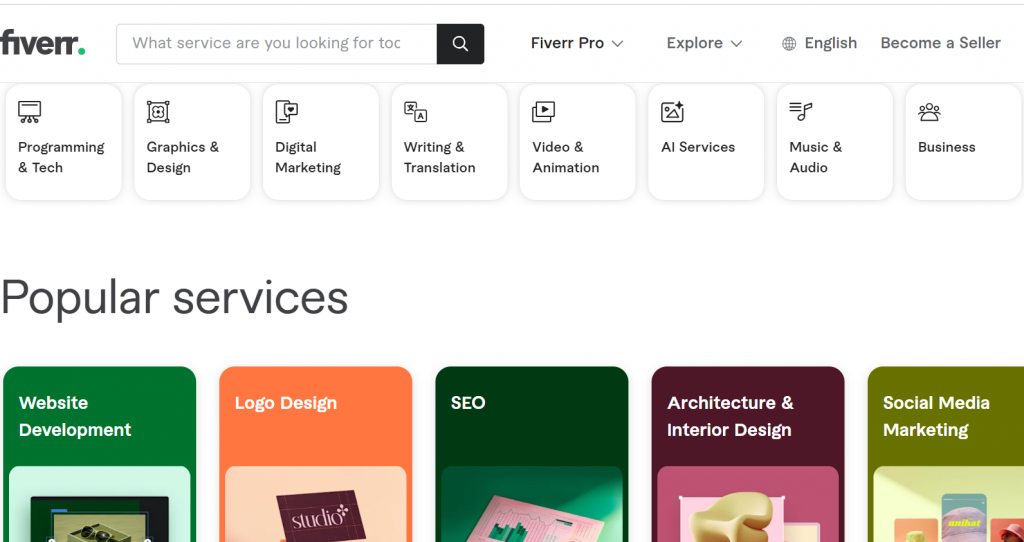Click the magnifying glass search button
Viewport: 1024px width, 542px height.
pos(460,44)
